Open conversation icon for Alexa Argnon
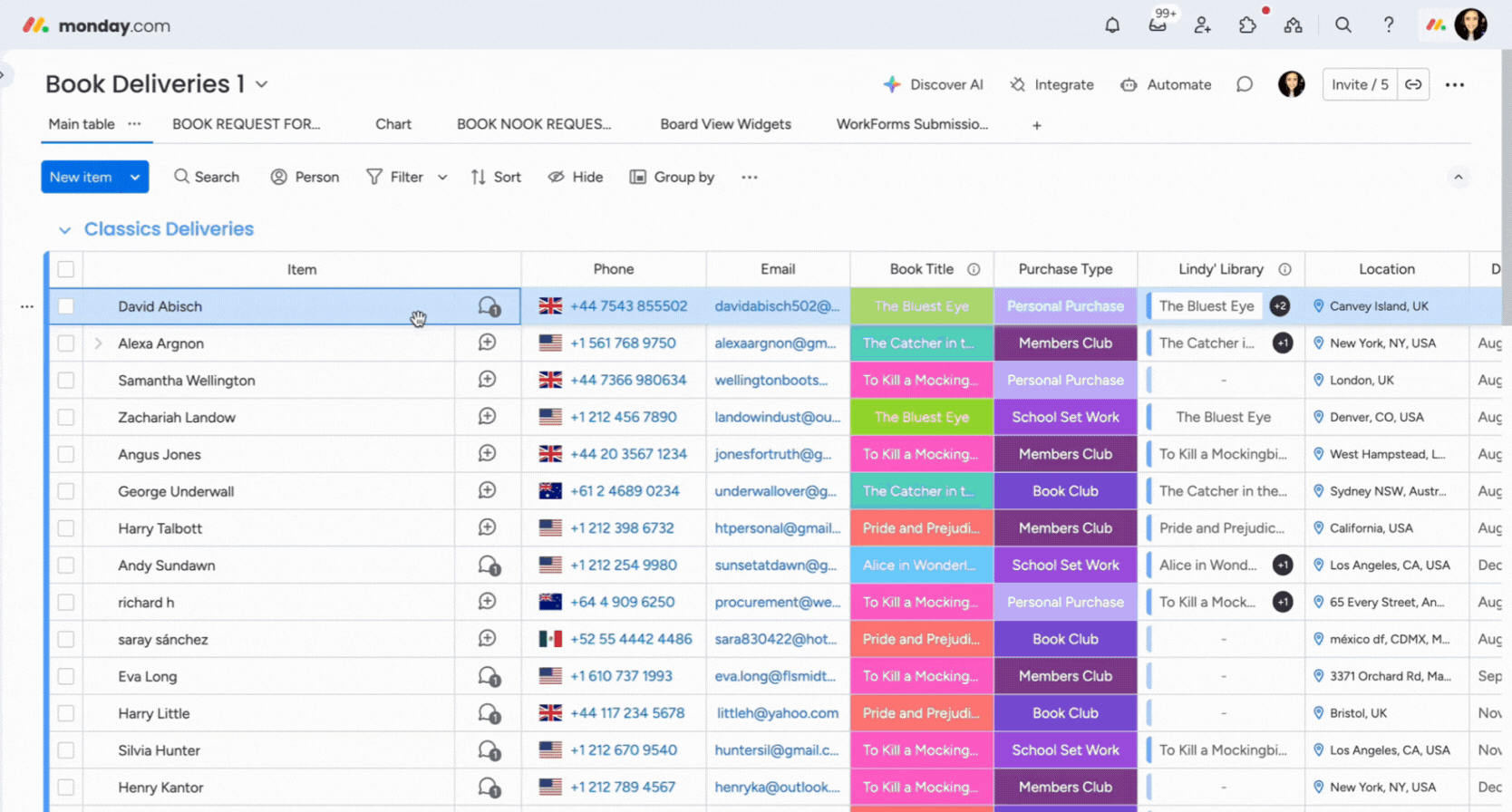The width and height of the screenshot is (1512, 812). click(x=488, y=343)
